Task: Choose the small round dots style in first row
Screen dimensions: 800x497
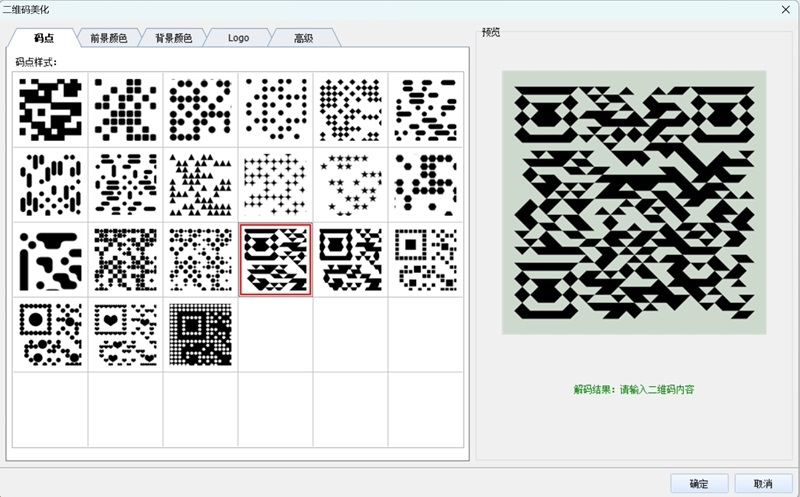Action: click(275, 109)
